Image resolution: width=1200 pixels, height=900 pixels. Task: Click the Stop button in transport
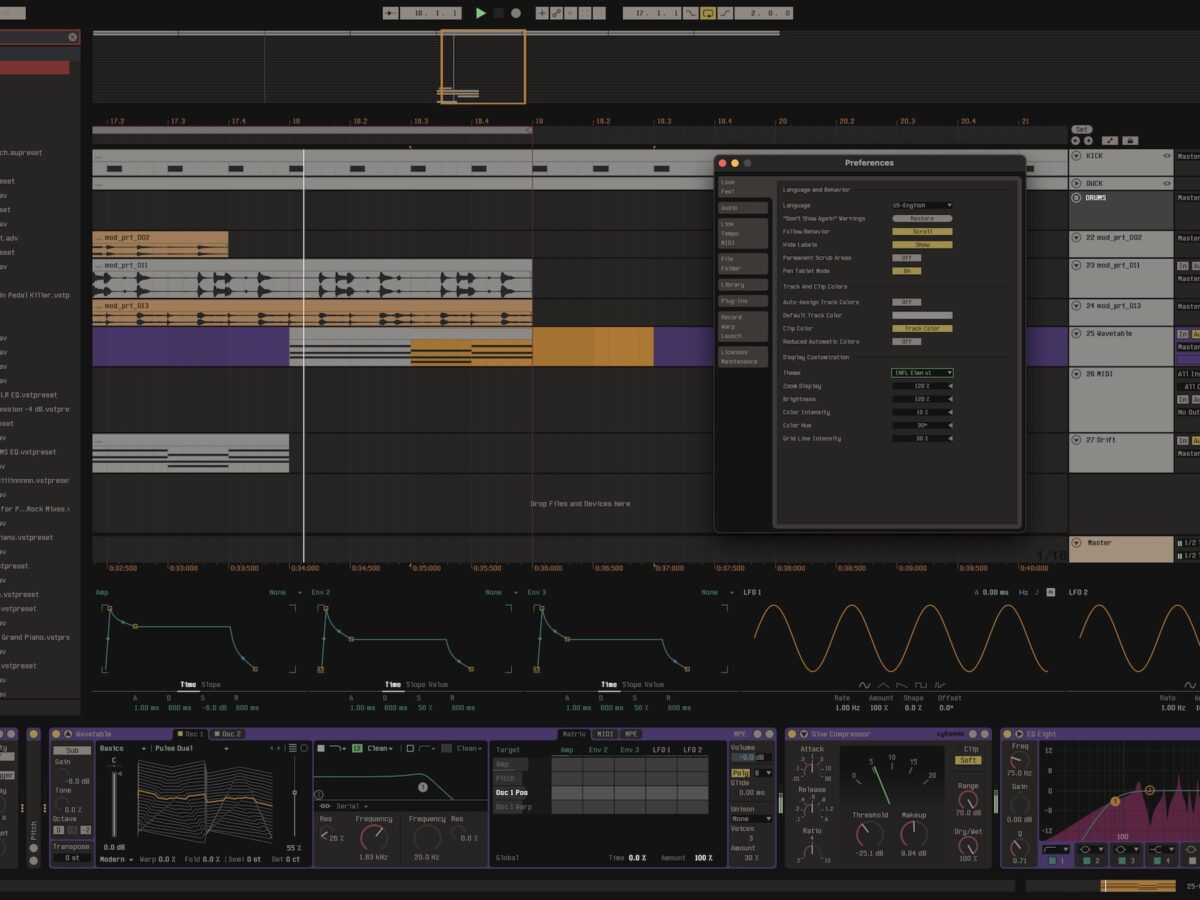pos(498,13)
